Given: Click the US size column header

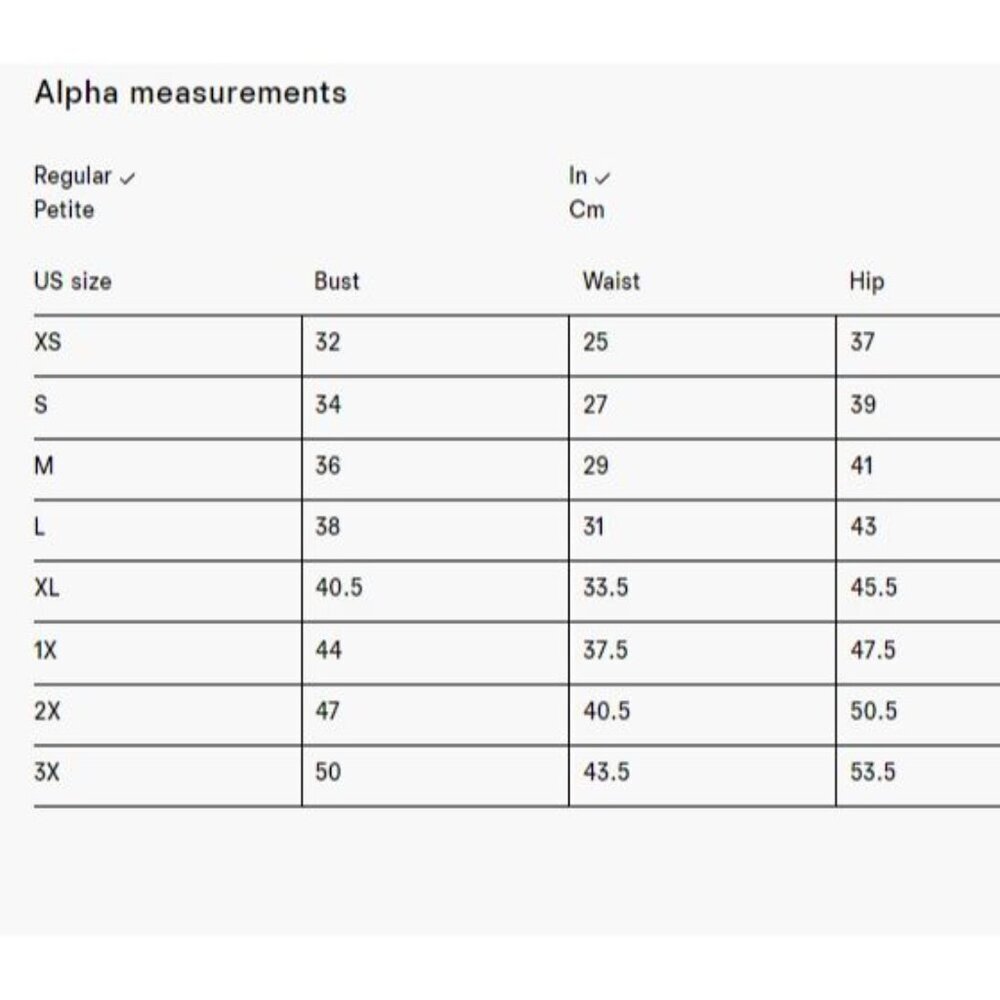Looking at the screenshot, I should pos(73,281).
